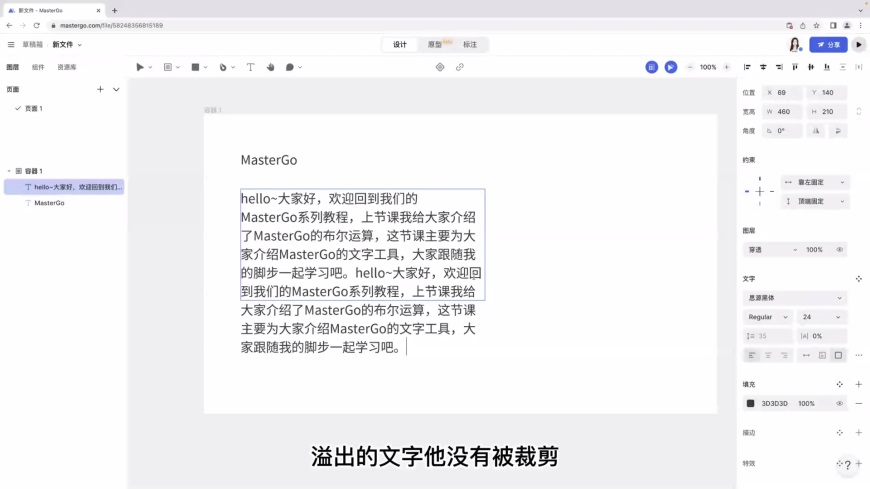870x489 pixels.
Task: Collapse the 容器 1 layer tree
Action: click(x=9, y=171)
